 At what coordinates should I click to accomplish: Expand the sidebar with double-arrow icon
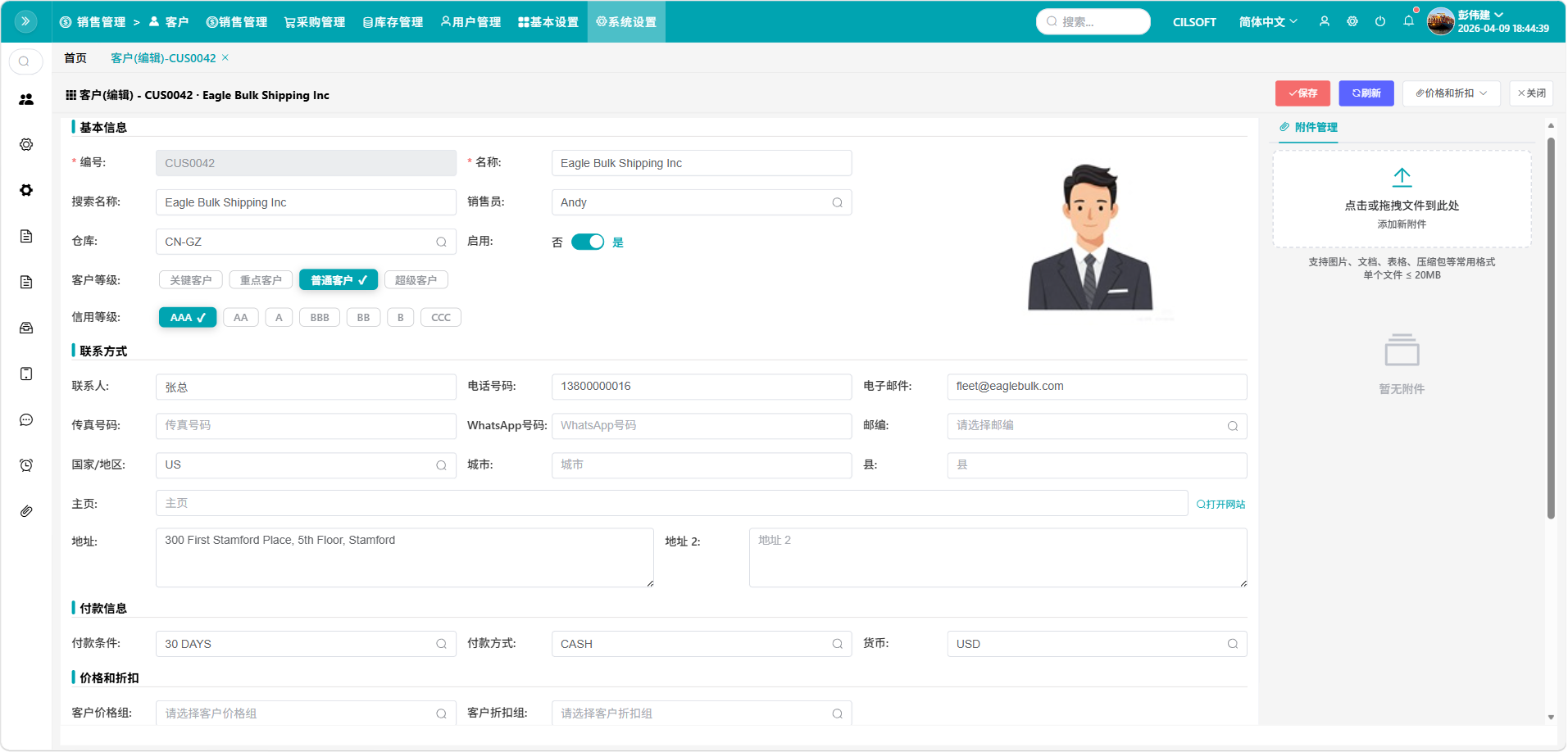25,21
